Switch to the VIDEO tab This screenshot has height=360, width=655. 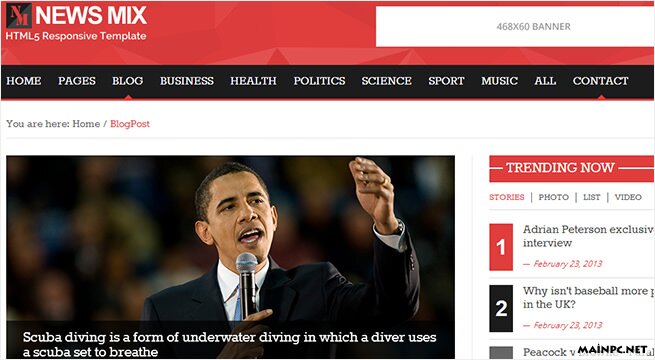[x=628, y=197]
